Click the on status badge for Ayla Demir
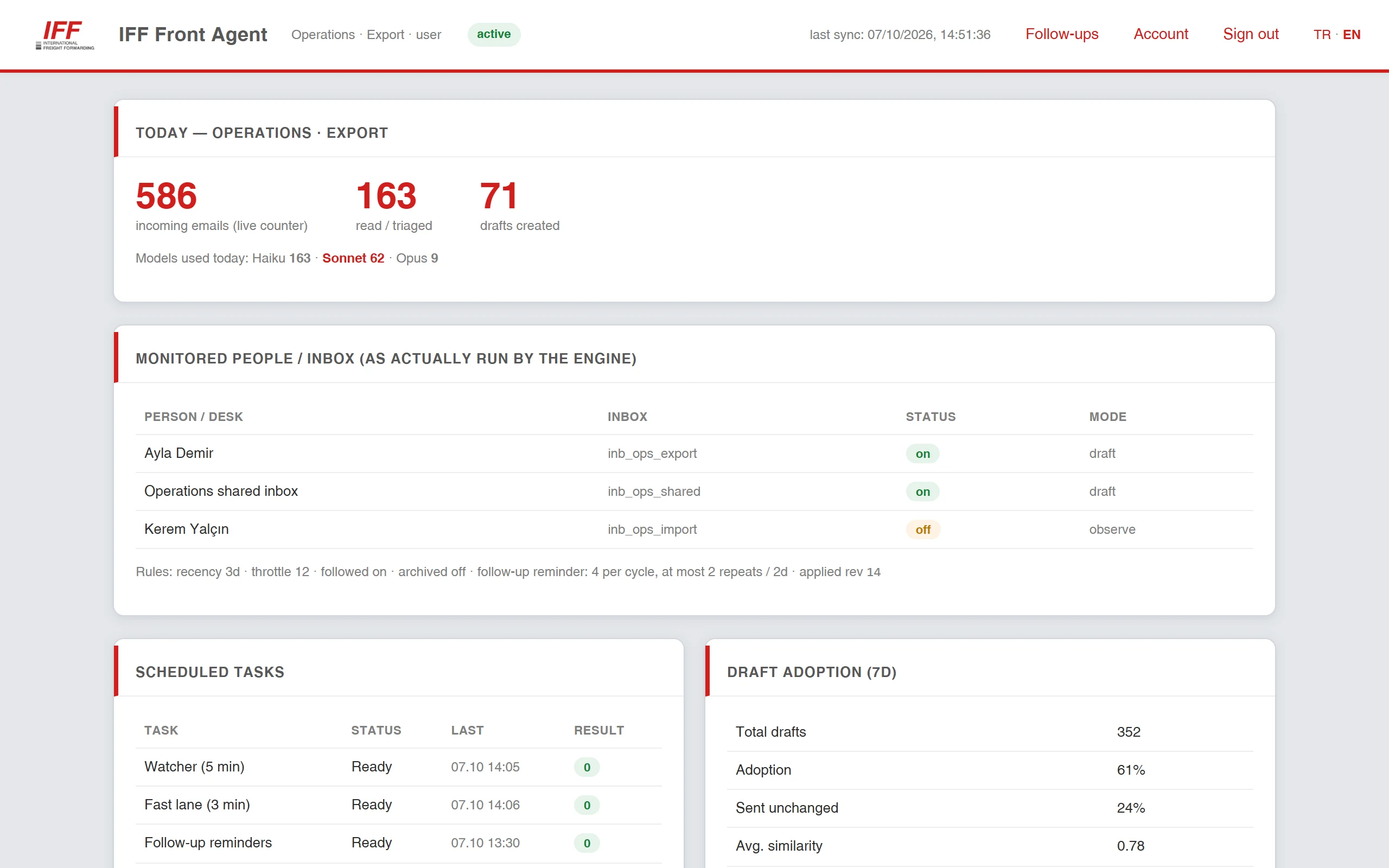This screenshot has height=868, width=1389. 922,454
